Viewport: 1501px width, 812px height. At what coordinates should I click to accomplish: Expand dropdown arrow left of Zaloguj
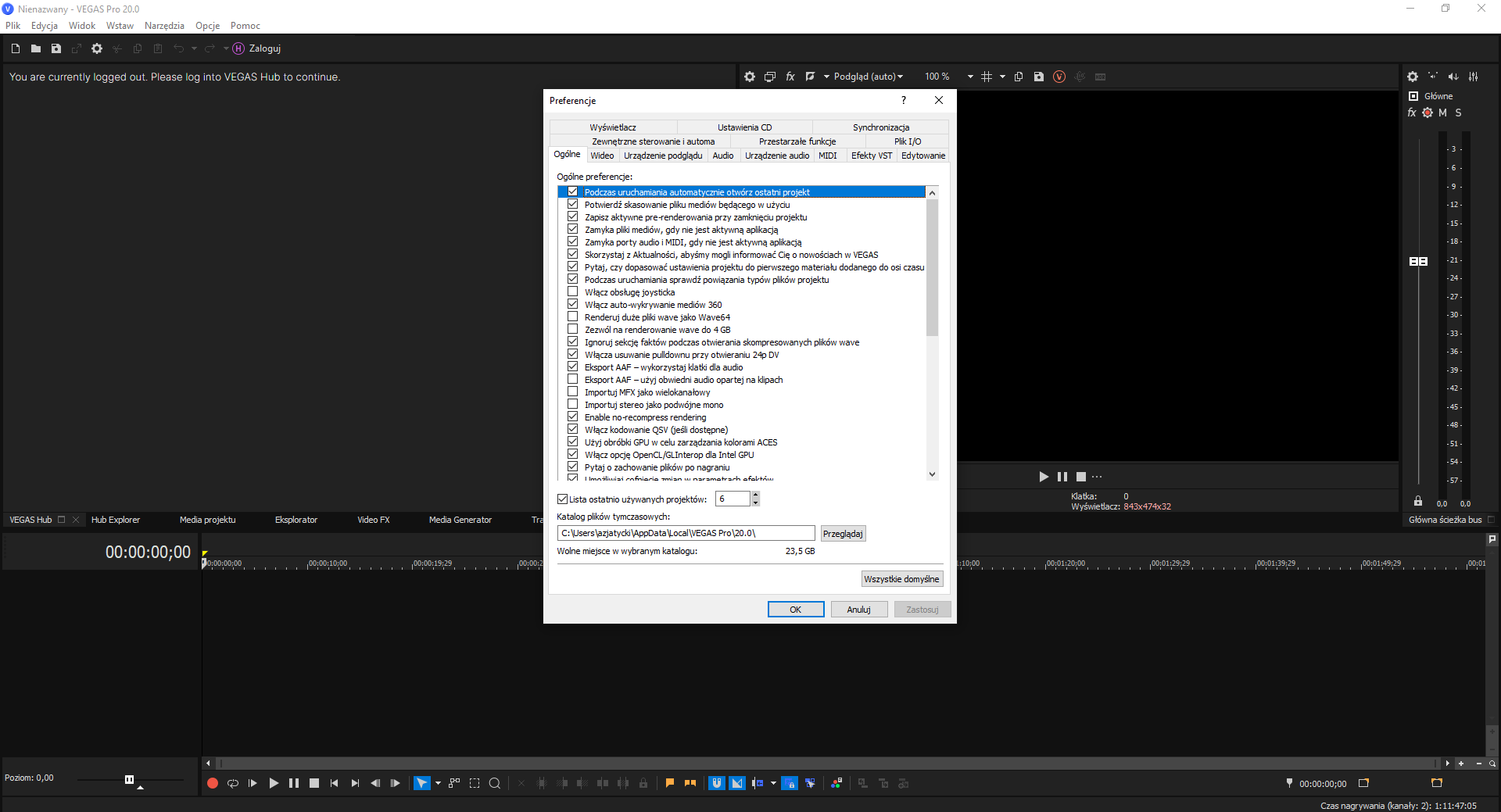tap(226, 48)
